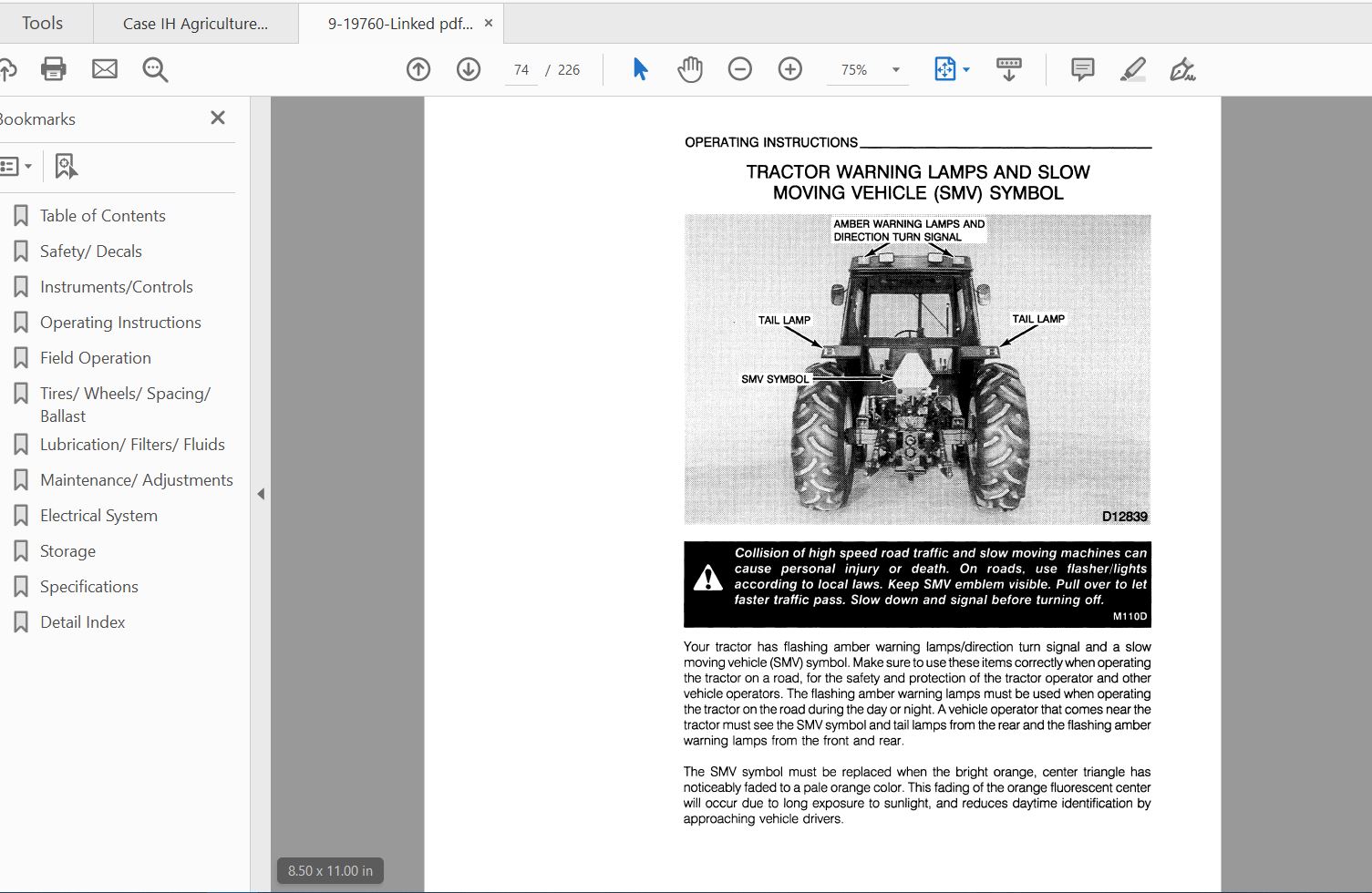The image size is (1372, 893).
Task: Open the Electrical System bookmark
Action: click(98, 516)
